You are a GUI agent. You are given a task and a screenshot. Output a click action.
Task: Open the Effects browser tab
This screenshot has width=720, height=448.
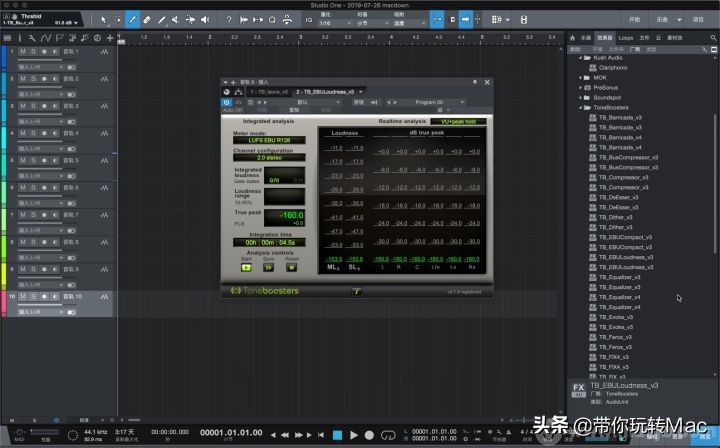pos(604,38)
